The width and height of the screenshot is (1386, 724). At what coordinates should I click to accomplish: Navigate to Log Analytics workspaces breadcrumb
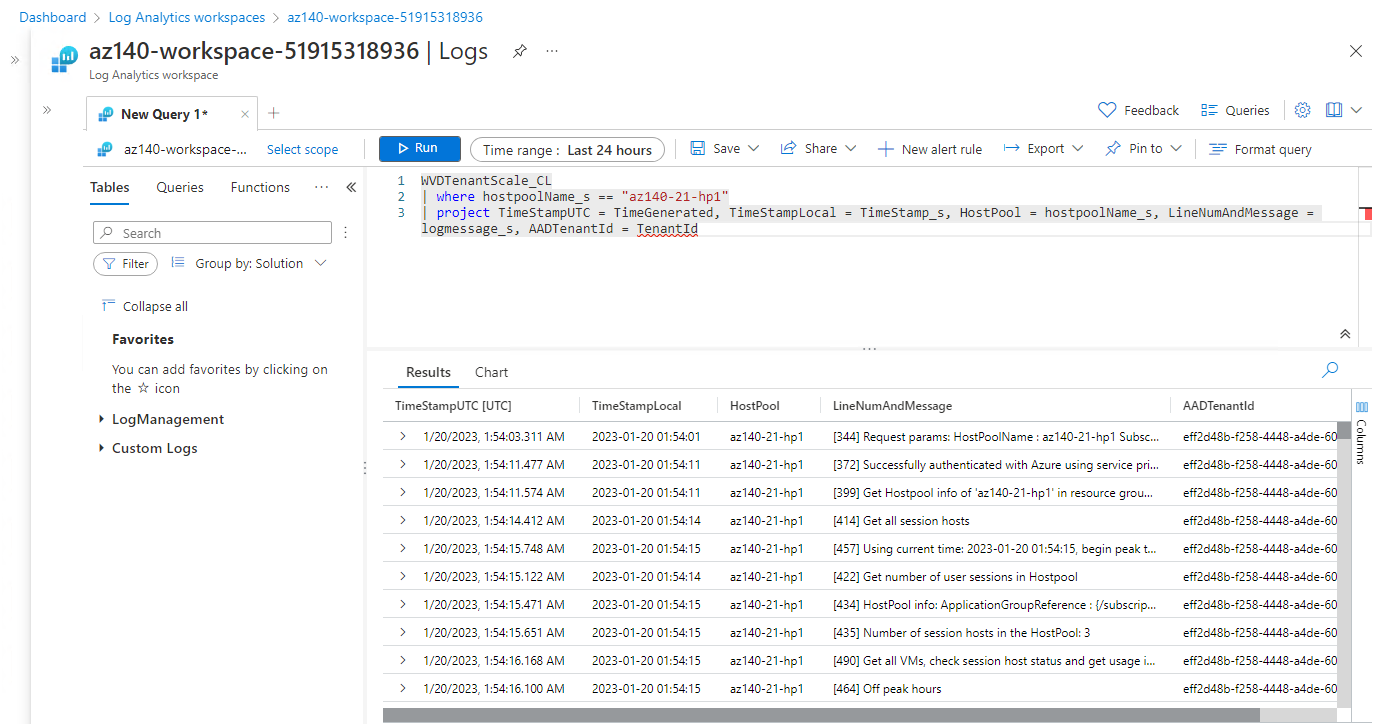tap(186, 17)
